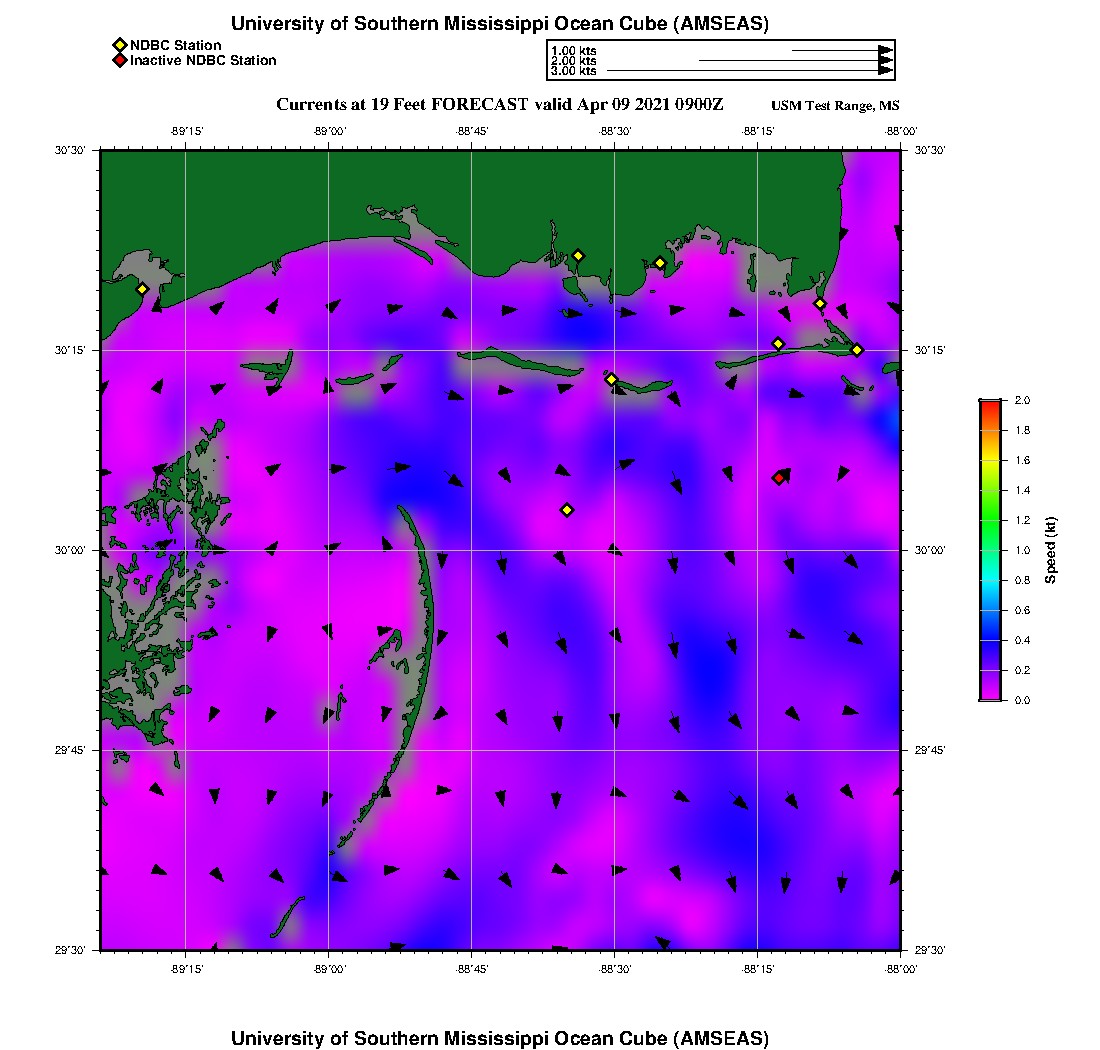Click the bottom footer Ocean Cube (AMSEAS) title
The width and height of the screenshot is (1100, 1050).
(x=500, y=1038)
